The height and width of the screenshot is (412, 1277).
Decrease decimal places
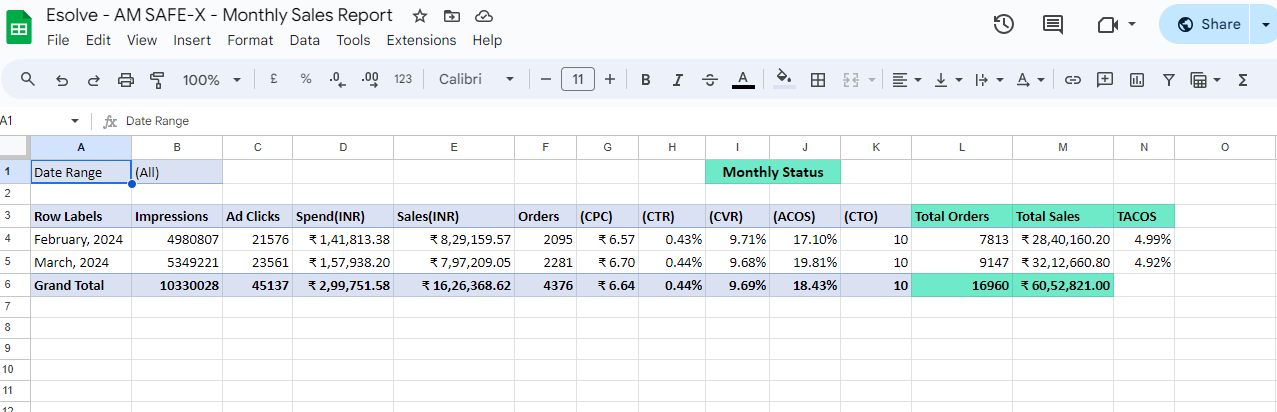337,79
